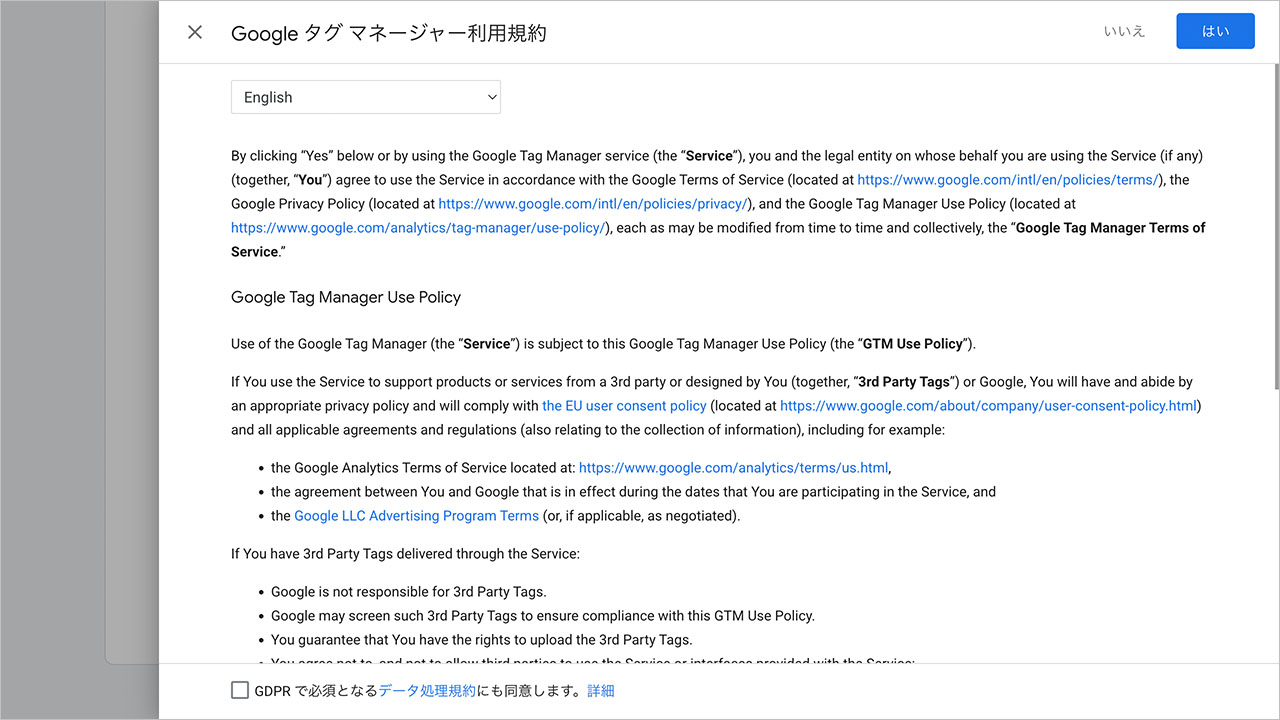
Task: Click the はい button to accept terms
Action: pyautogui.click(x=1215, y=31)
